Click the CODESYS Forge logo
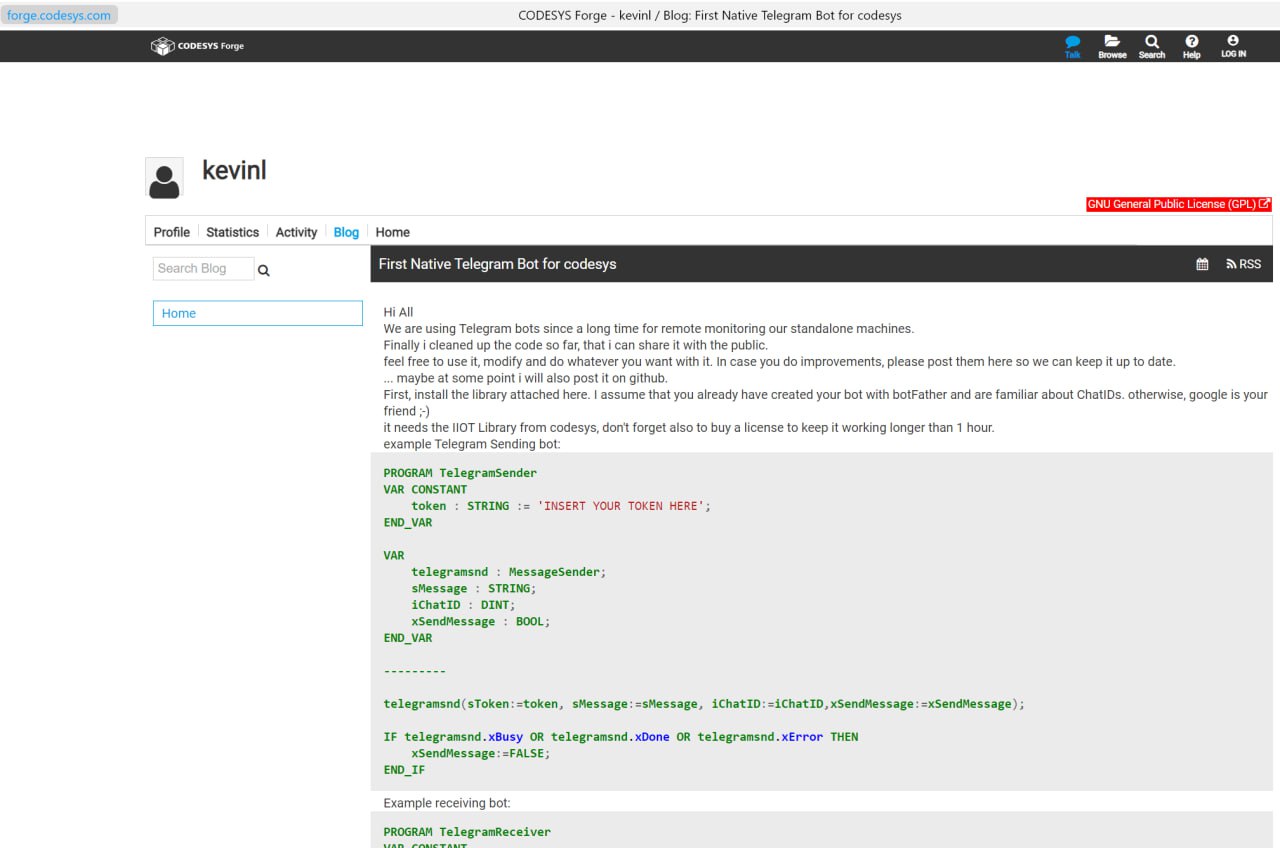The width and height of the screenshot is (1280, 848). point(197,46)
